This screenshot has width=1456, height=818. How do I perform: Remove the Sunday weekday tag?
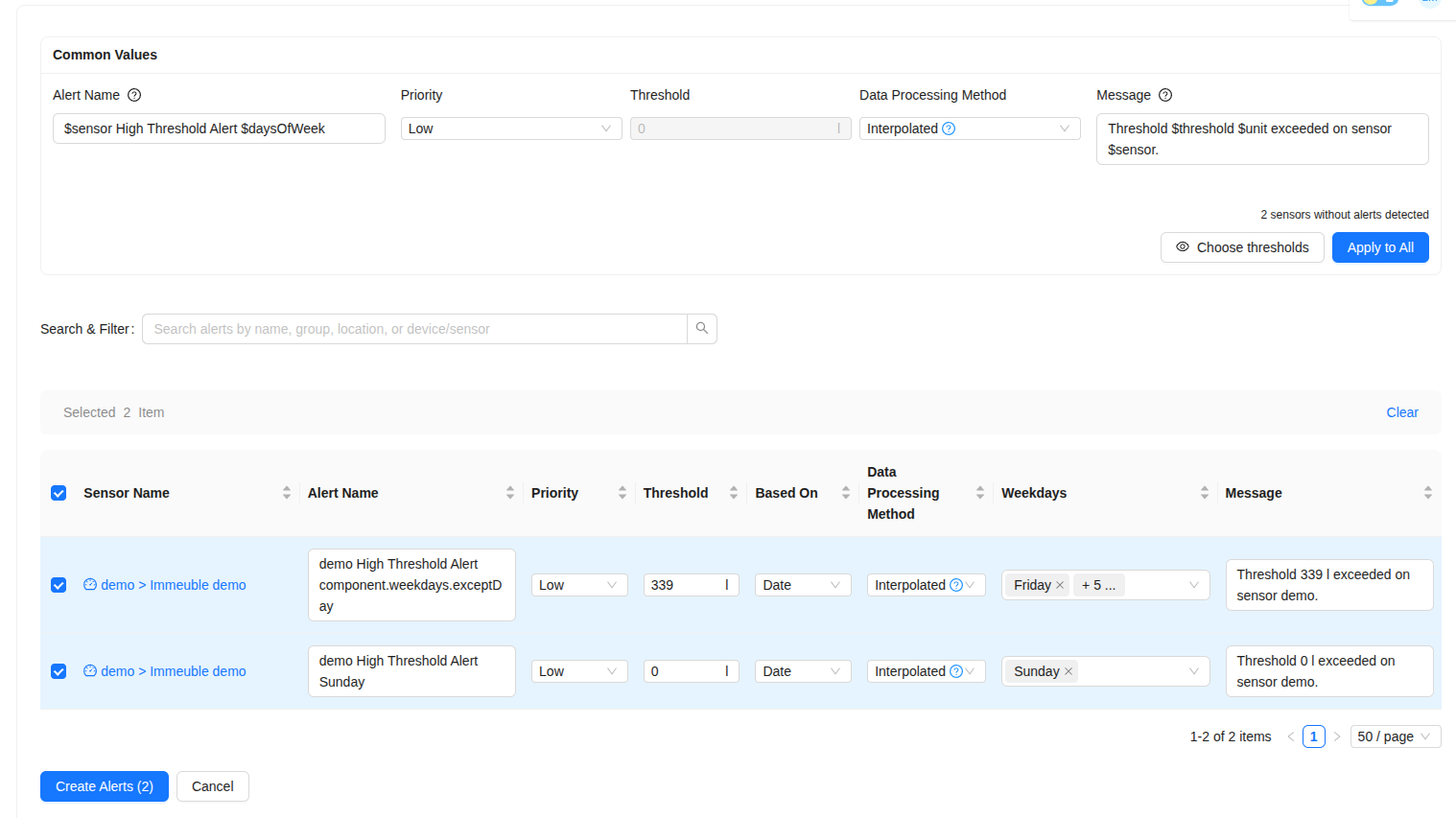point(1069,671)
